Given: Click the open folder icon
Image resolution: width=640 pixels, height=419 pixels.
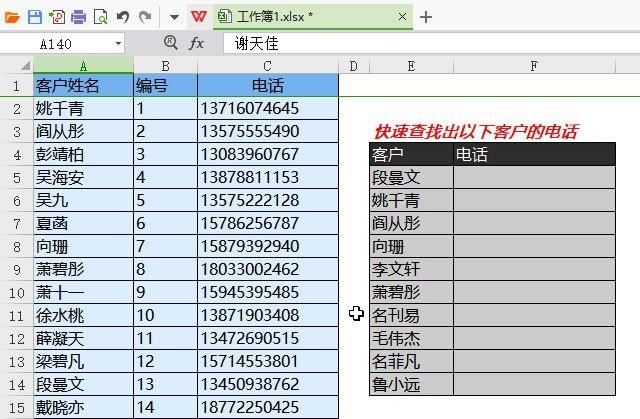Looking at the screenshot, I should click(12, 17).
